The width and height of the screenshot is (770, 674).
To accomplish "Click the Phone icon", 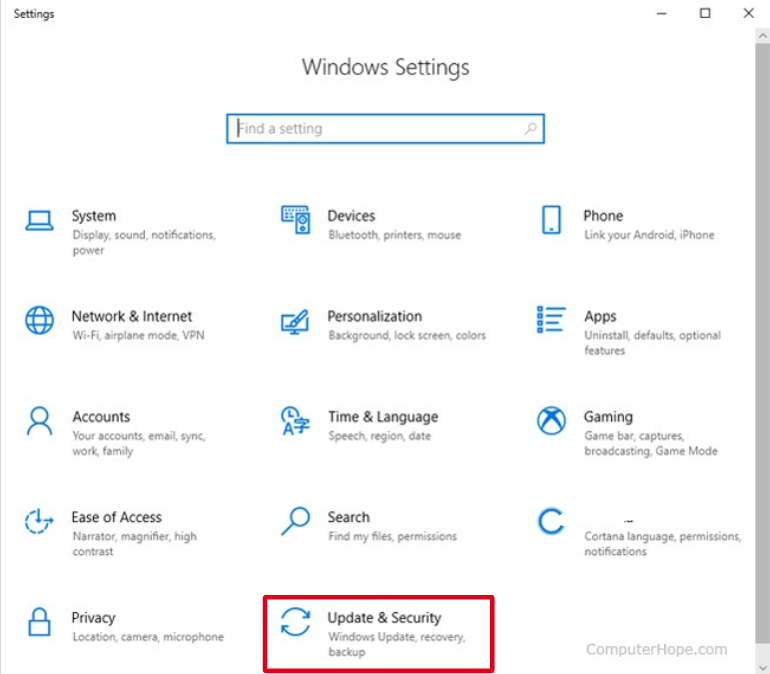I will pos(551,219).
